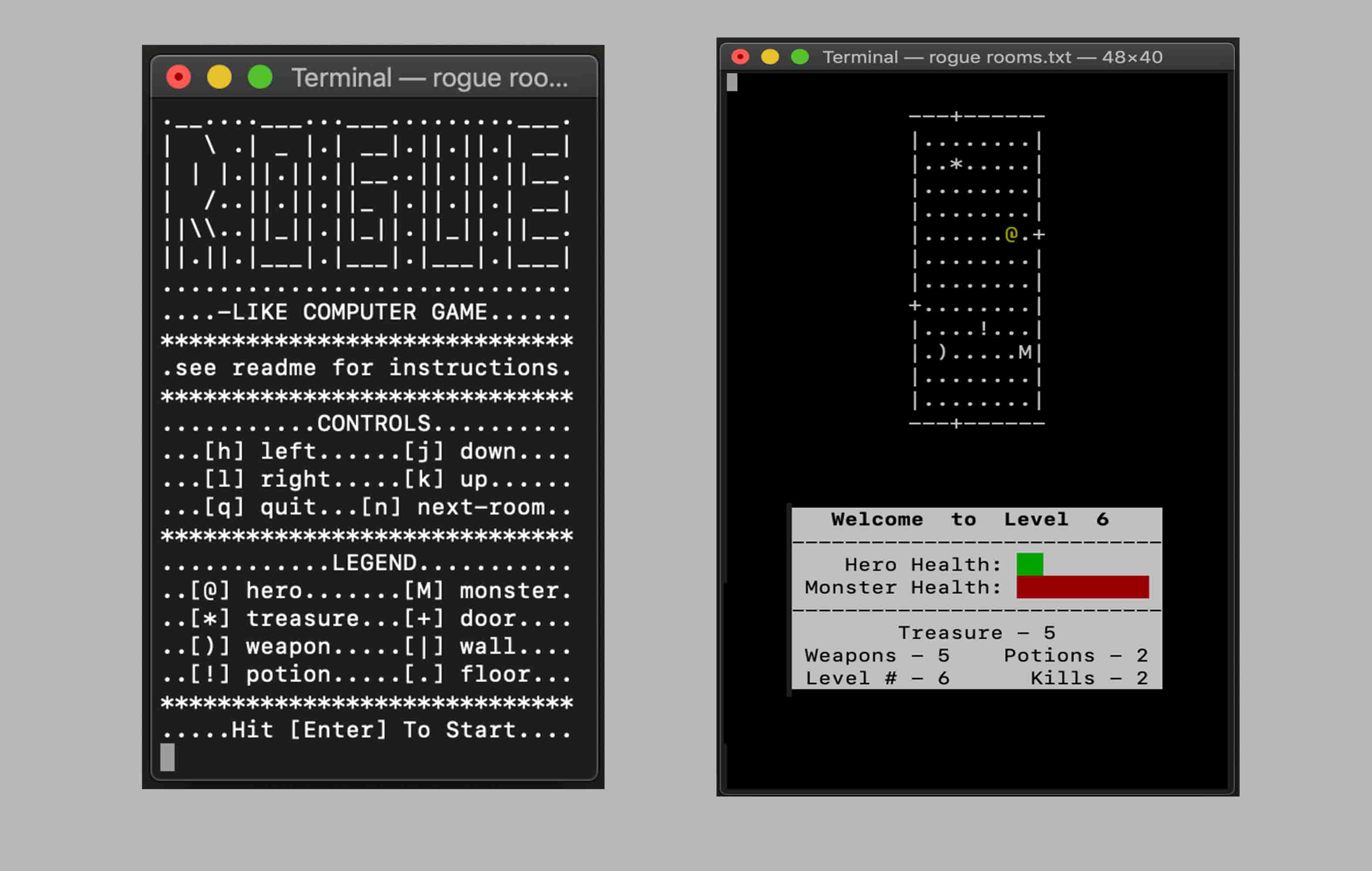Viewport: 1372px width, 871px height.
Task: Click the red Monster Health bar
Action: (1082, 587)
